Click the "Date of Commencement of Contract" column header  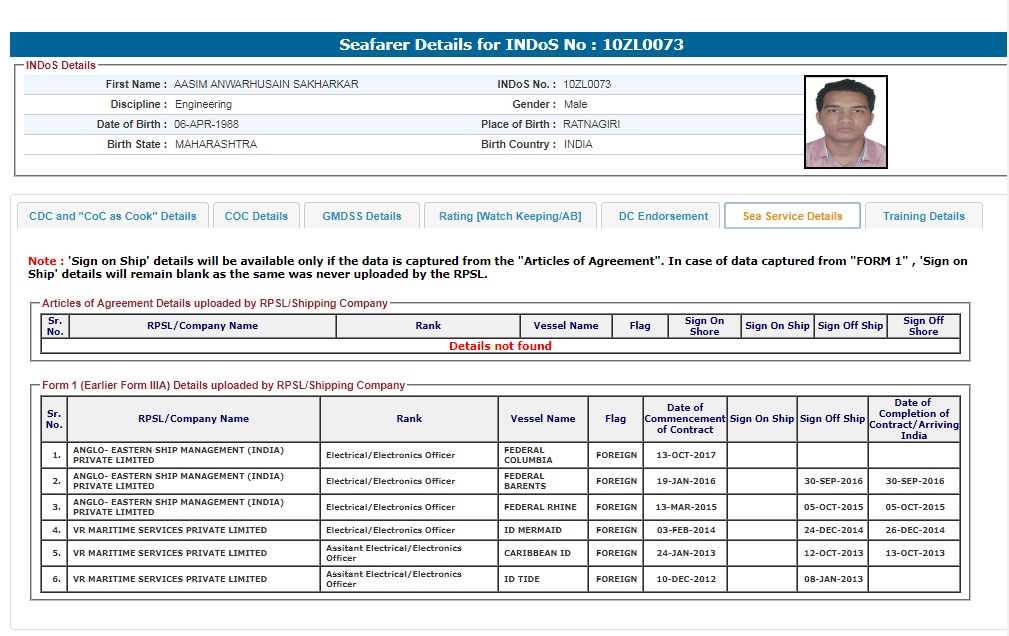[x=685, y=418]
